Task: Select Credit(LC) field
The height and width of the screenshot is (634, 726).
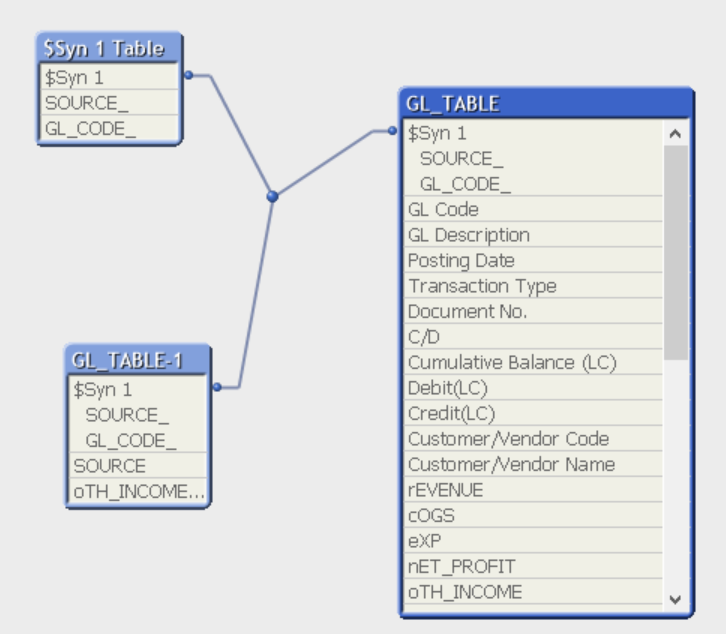Action: point(533,413)
